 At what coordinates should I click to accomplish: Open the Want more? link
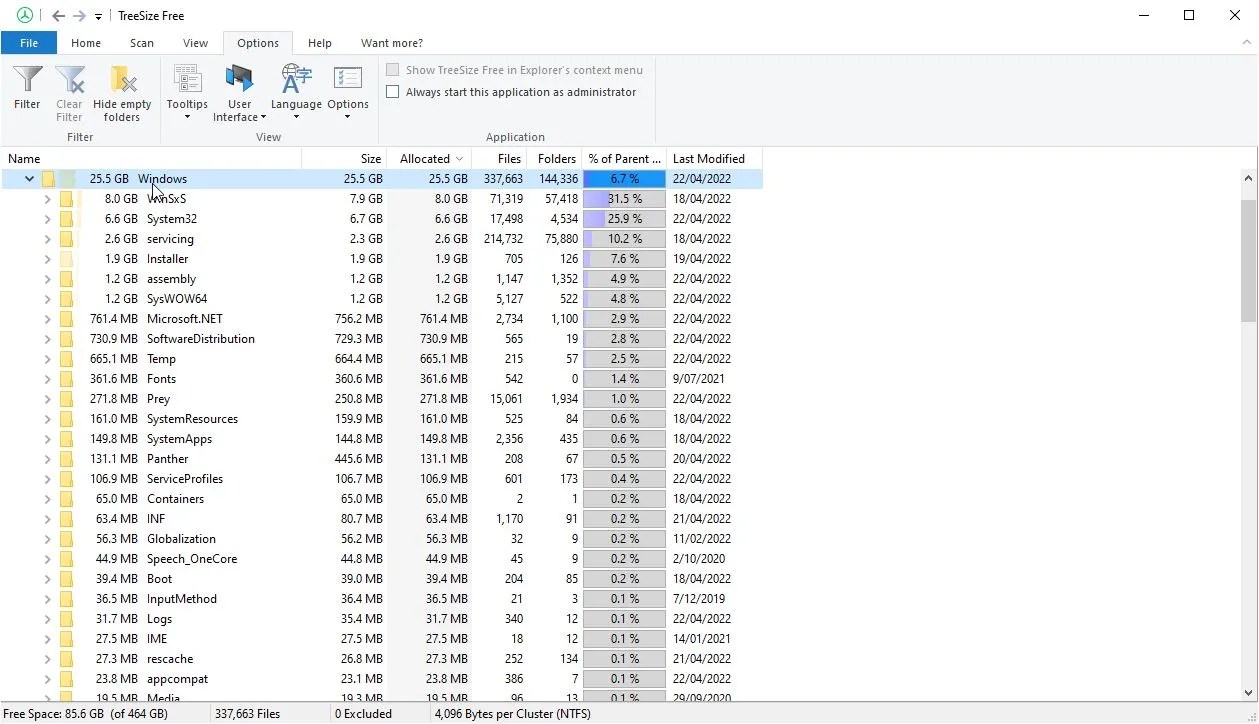pos(391,43)
